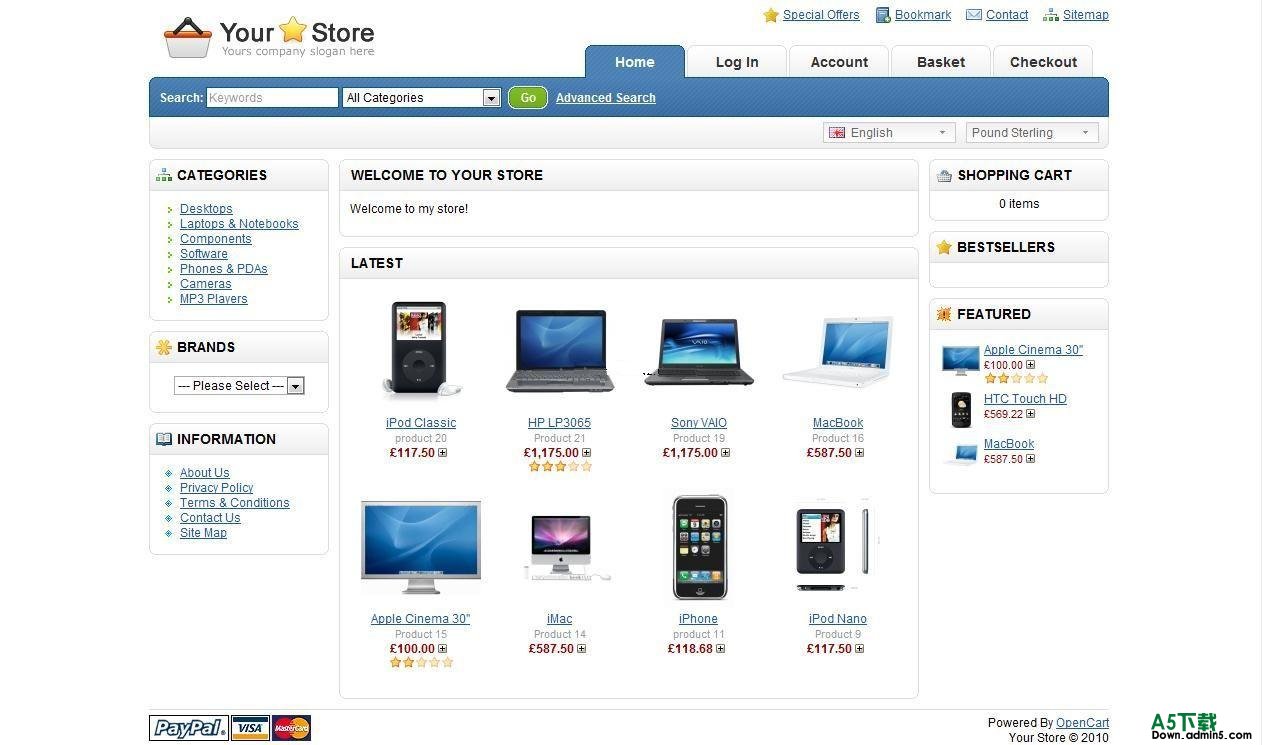
Task: Click the shopping basket store logo
Action: 188,37
